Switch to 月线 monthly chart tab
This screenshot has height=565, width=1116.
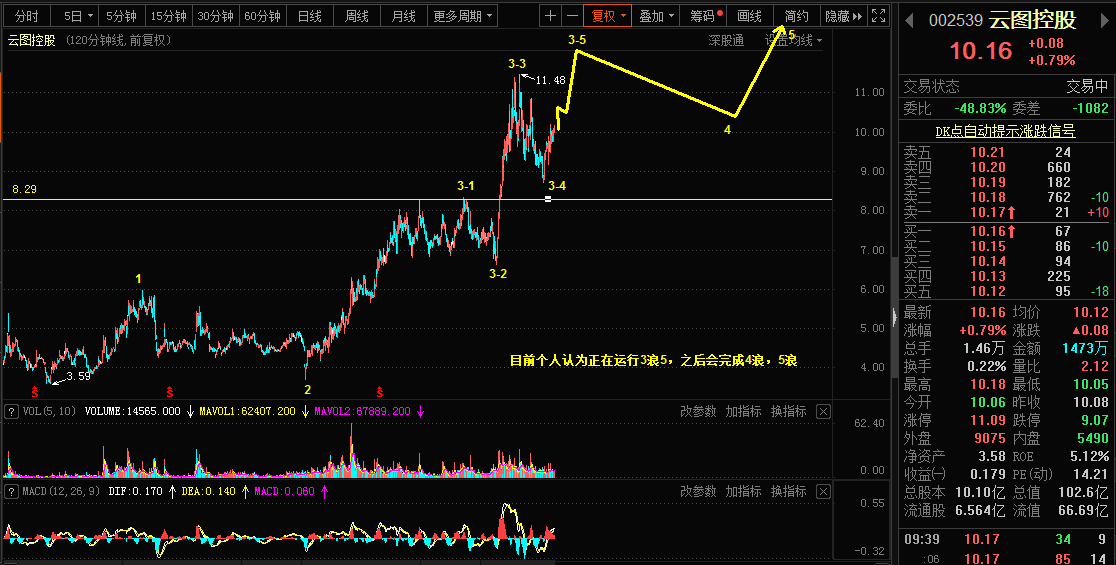click(404, 16)
